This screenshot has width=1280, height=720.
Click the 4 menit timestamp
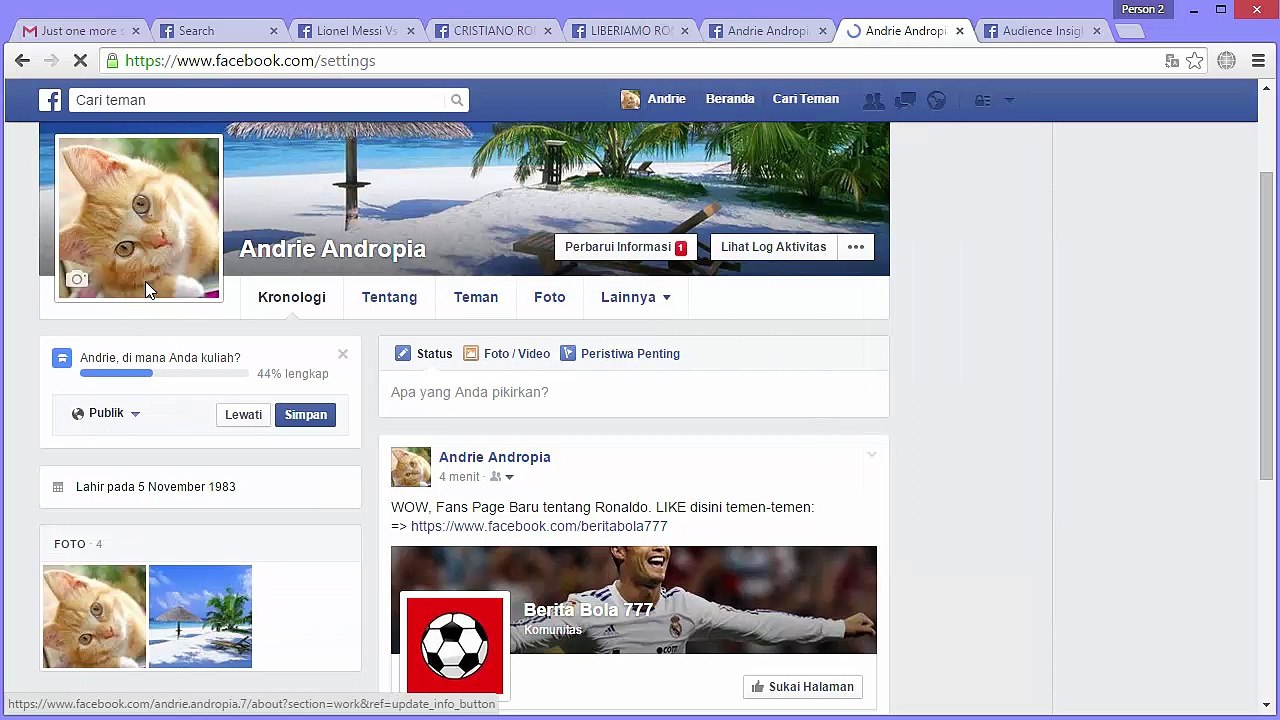(459, 477)
